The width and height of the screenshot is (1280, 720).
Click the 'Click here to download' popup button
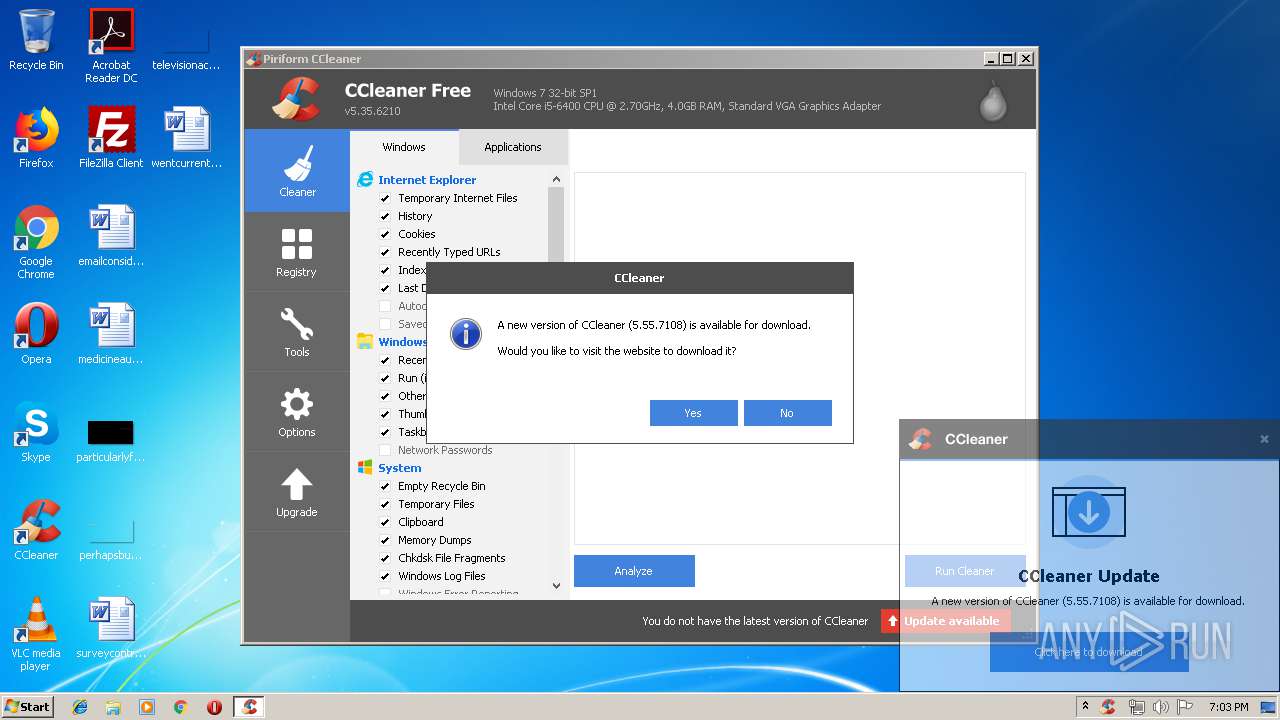coord(1089,652)
